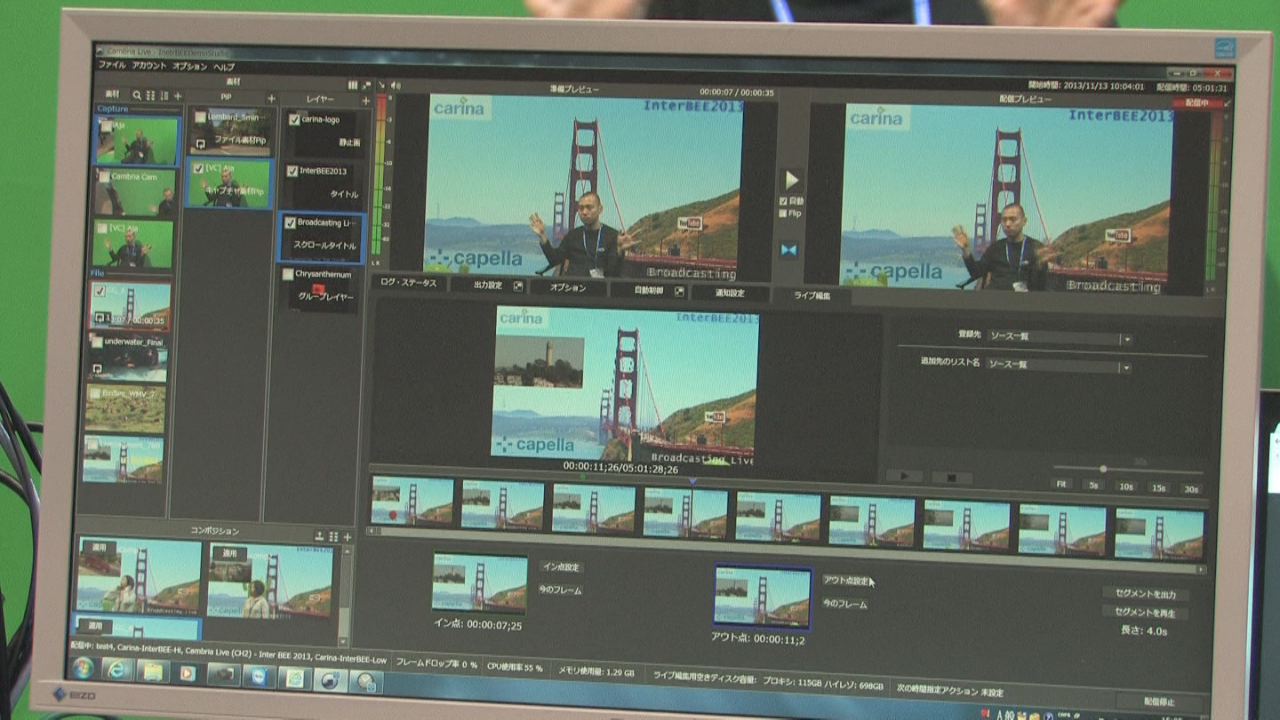Open the ヘルプ menu
1280x720 pixels.
coord(224,67)
